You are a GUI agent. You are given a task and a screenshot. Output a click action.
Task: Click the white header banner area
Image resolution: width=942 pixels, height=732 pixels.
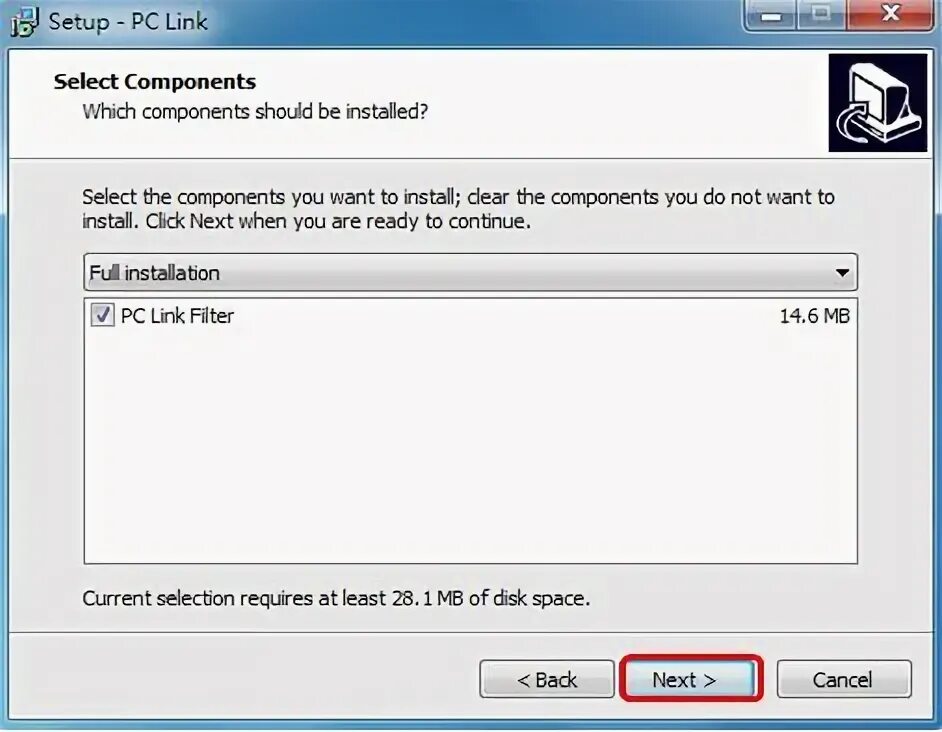[x=418, y=103]
